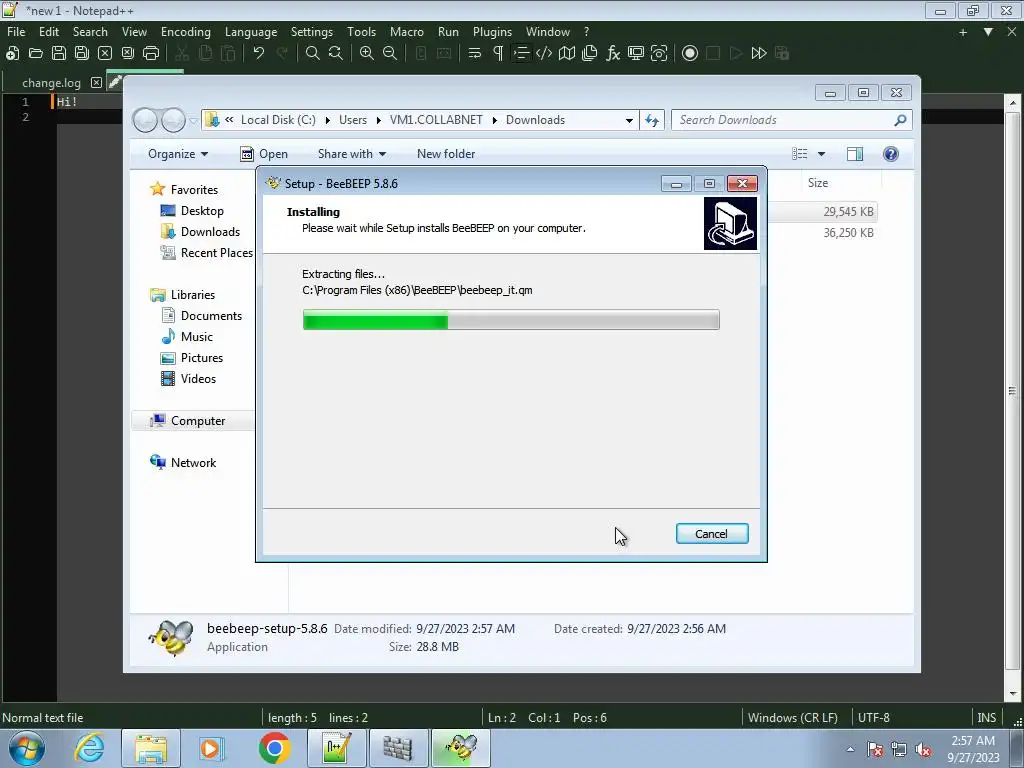The height and width of the screenshot is (768, 1024).
Task: Open the Windows Start button
Action: [26, 748]
